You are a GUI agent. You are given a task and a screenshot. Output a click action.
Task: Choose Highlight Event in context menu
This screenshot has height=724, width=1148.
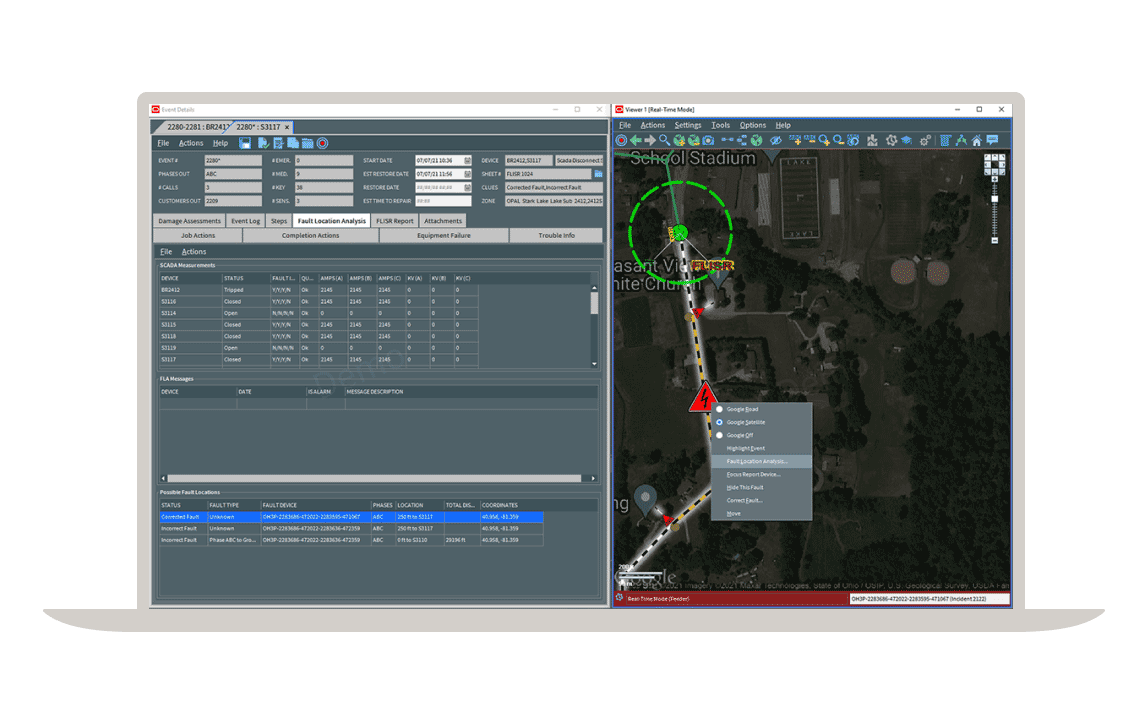(x=761, y=448)
